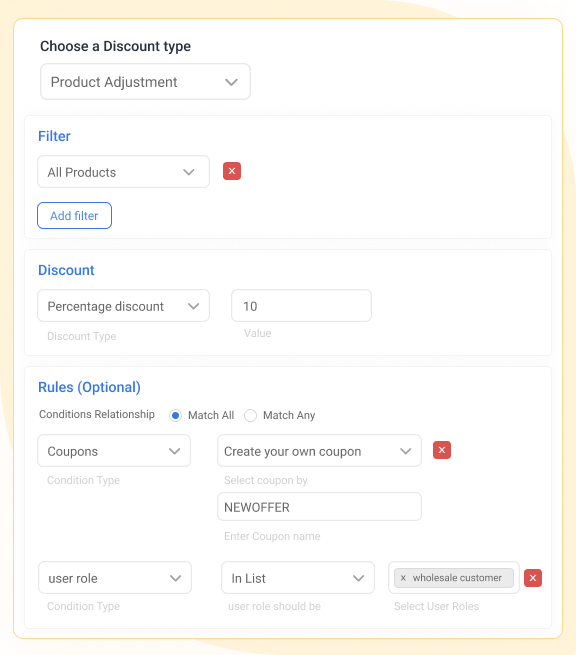Delete the Coupons condition with red X
The height and width of the screenshot is (655, 576).
coord(442,450)
